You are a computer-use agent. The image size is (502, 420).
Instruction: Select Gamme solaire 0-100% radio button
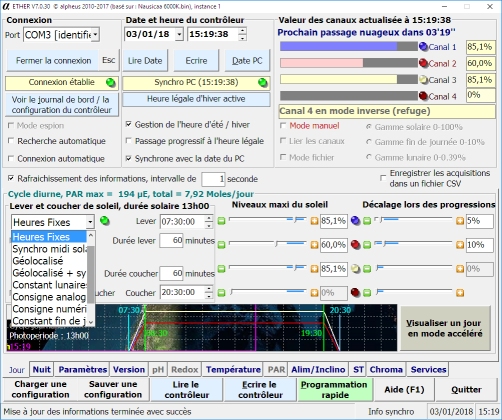click(x=369, y=127)
